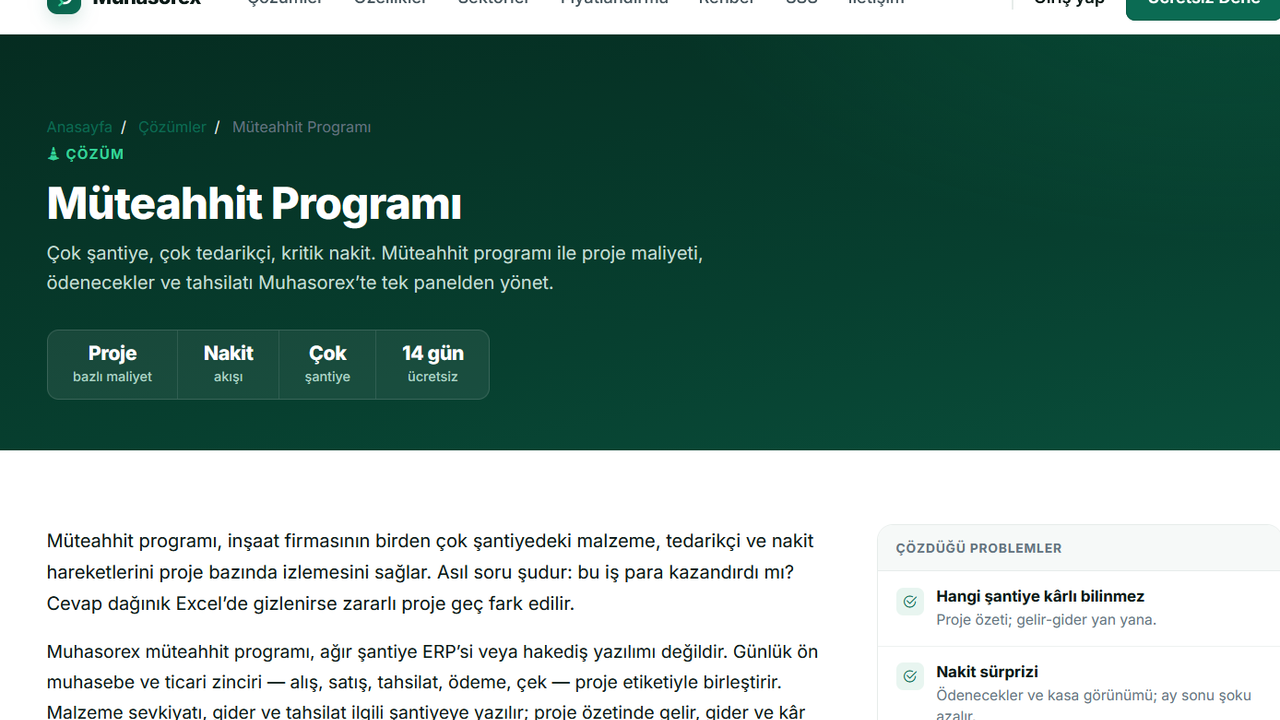
Task: Click the Müteahhit Programı main heading
Action: [x=254, y=204]
